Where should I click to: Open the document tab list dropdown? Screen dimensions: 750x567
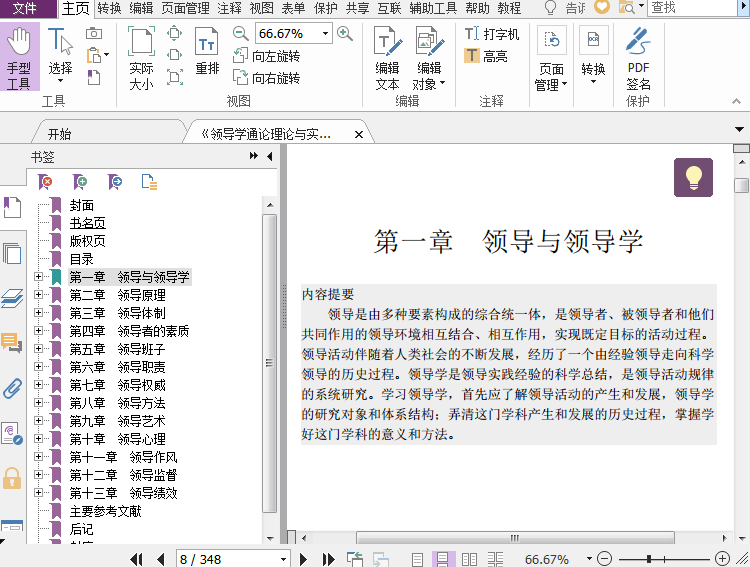[x=739, y=129]
